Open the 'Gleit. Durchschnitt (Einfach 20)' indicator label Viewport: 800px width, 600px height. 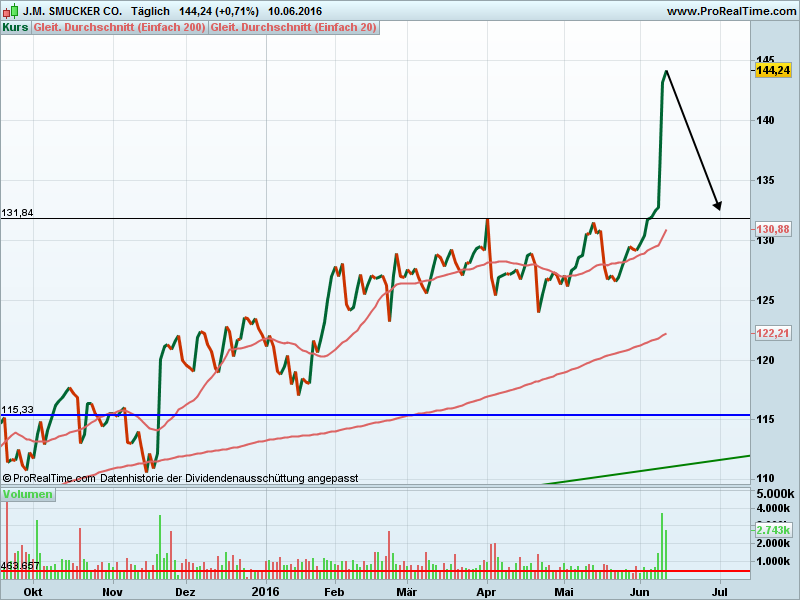tap(294, 28)
